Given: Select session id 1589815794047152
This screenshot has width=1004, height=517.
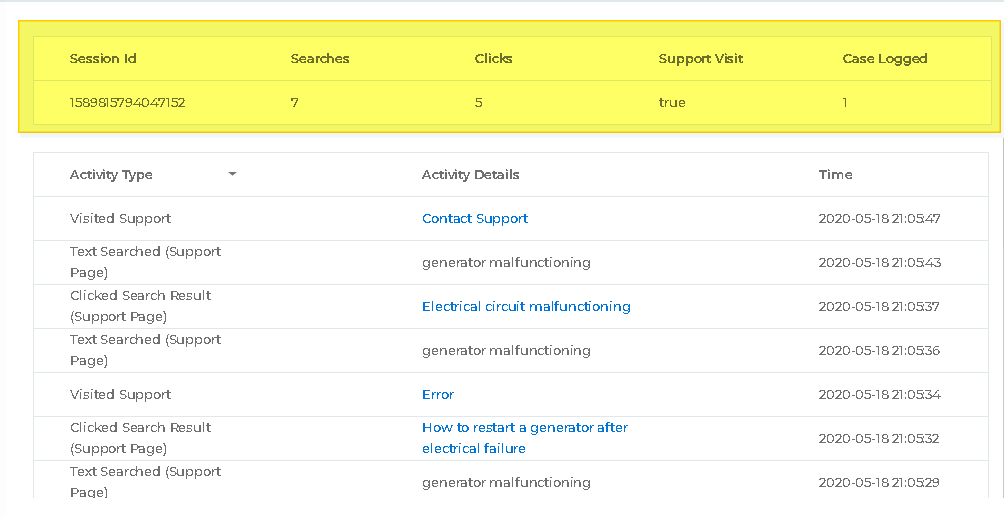Looking at the screenshot, I should pos(127,102).
